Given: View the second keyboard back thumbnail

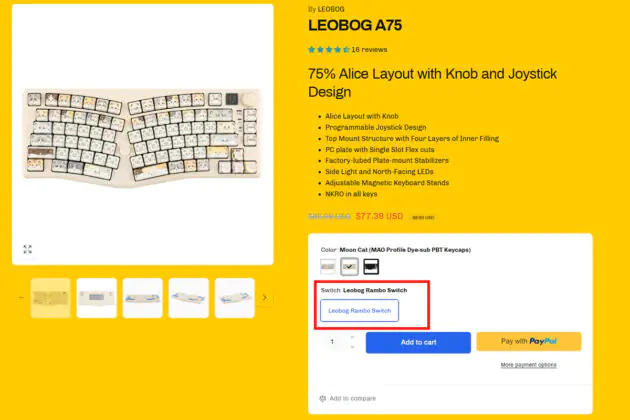Looking at the screenshot, I should pos(96,298).
